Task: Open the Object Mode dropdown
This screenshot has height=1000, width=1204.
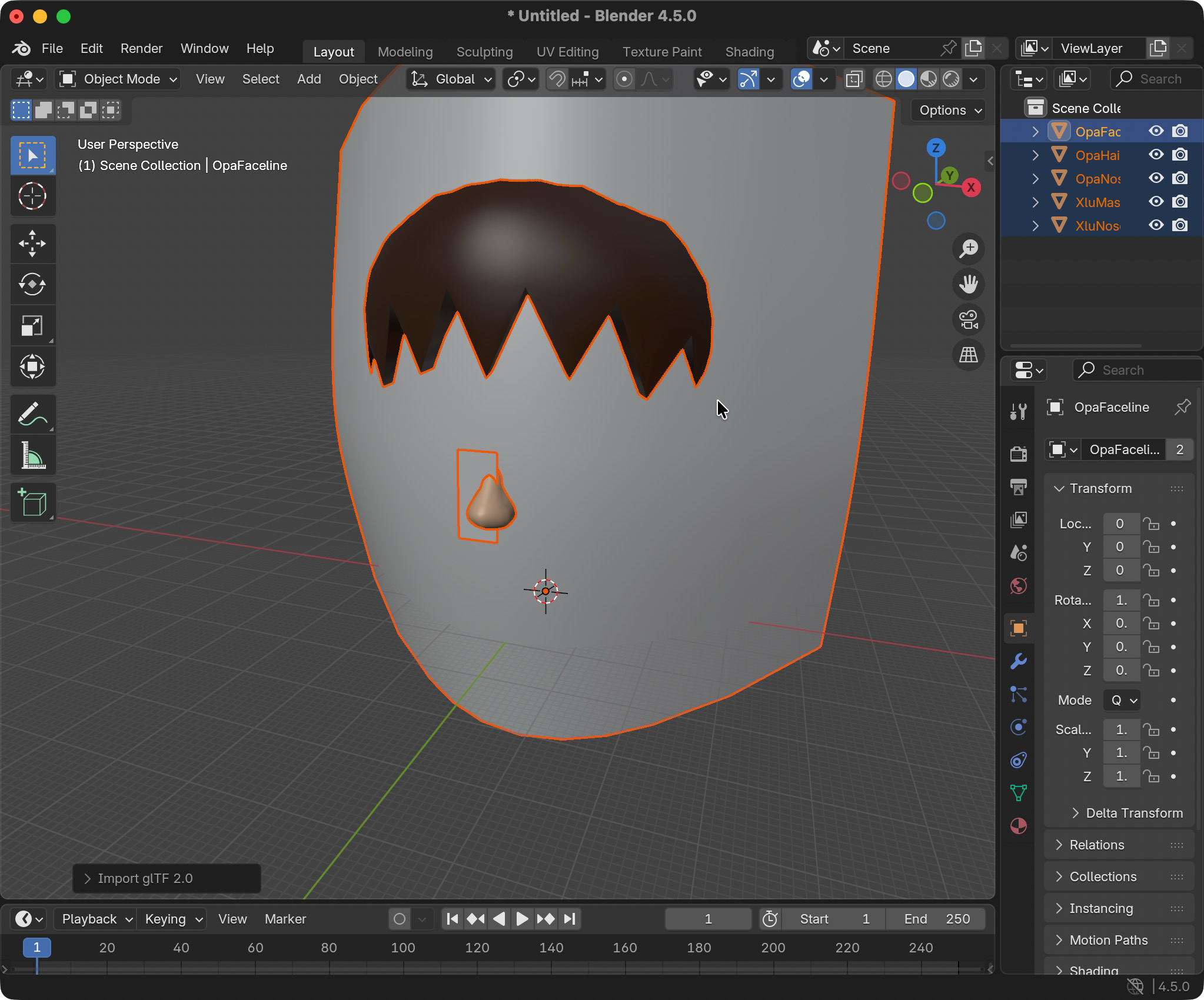Action: click(118, 79)
